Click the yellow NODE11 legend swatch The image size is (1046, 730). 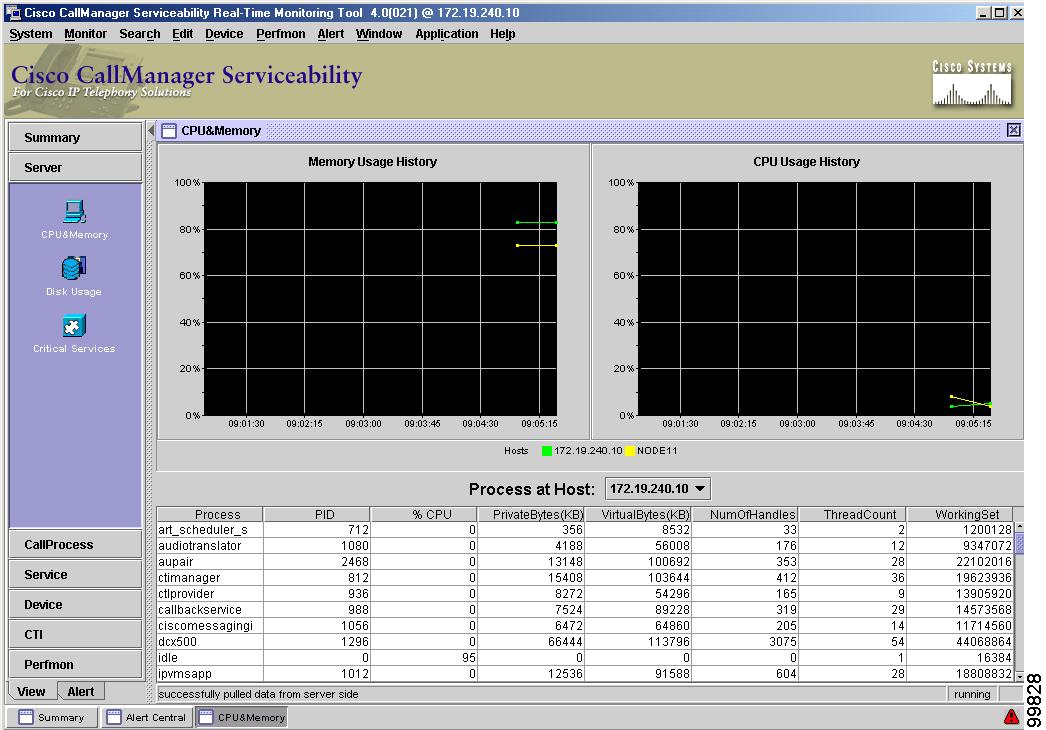tap(630, 451)
